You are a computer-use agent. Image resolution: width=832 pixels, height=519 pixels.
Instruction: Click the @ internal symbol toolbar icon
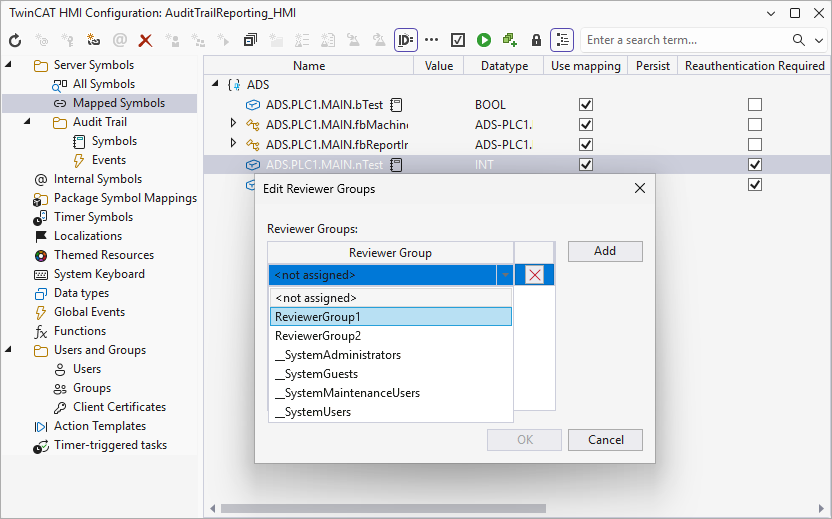[x=120, y=40]
